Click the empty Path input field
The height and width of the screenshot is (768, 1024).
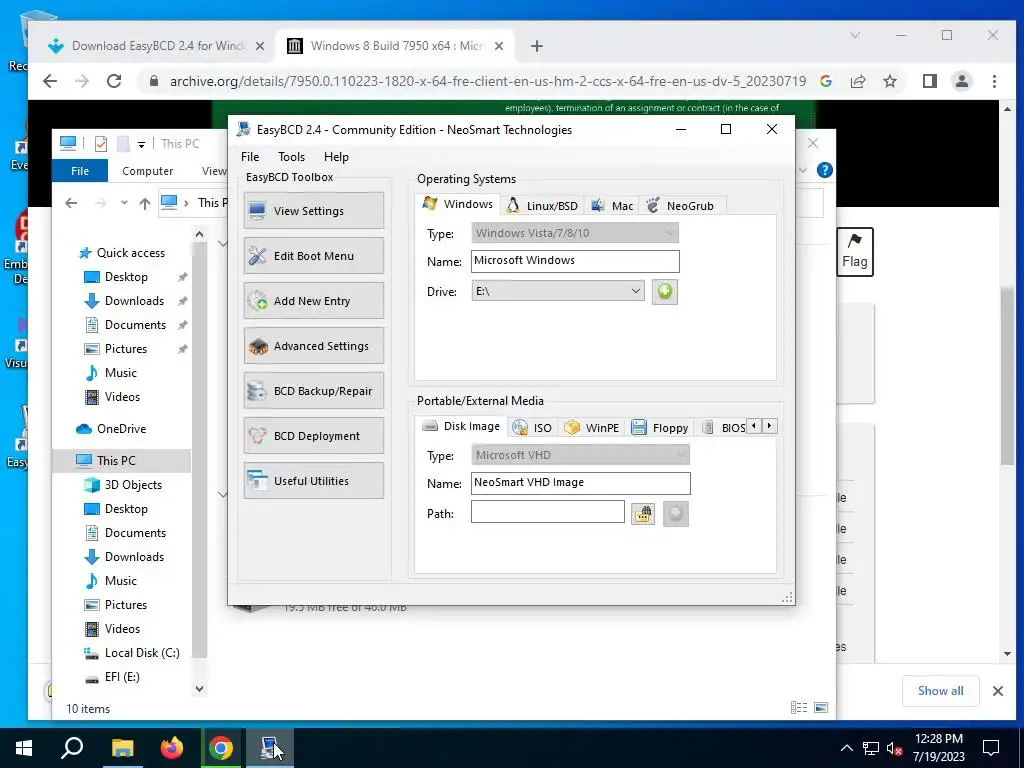(547, 512)
